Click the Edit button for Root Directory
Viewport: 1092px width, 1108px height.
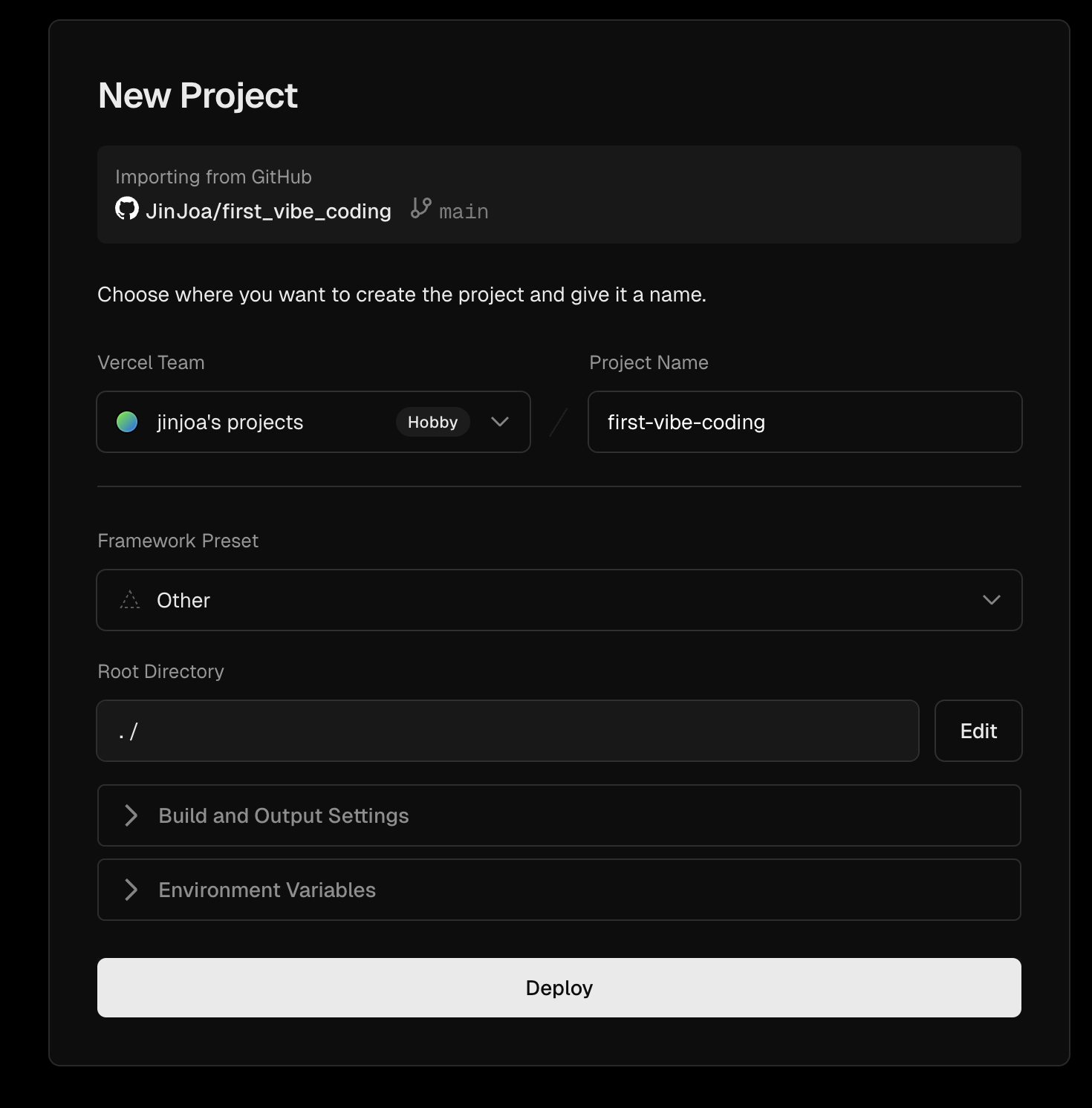[978, 731]
